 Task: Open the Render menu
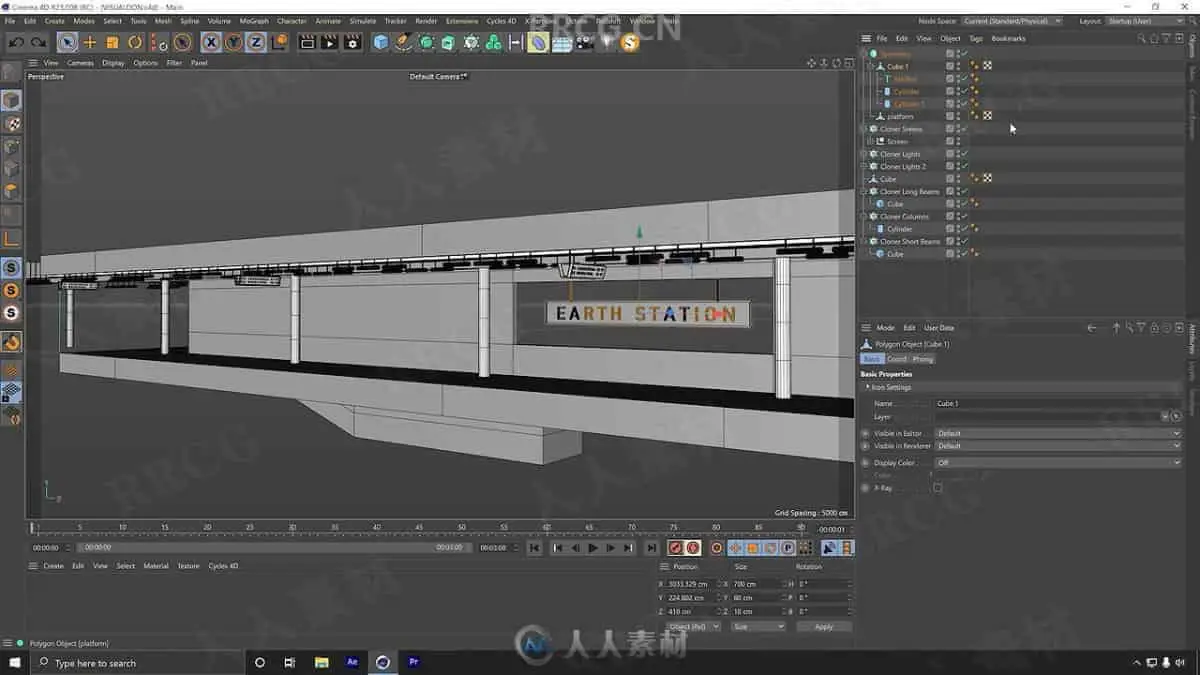(426, 21)
